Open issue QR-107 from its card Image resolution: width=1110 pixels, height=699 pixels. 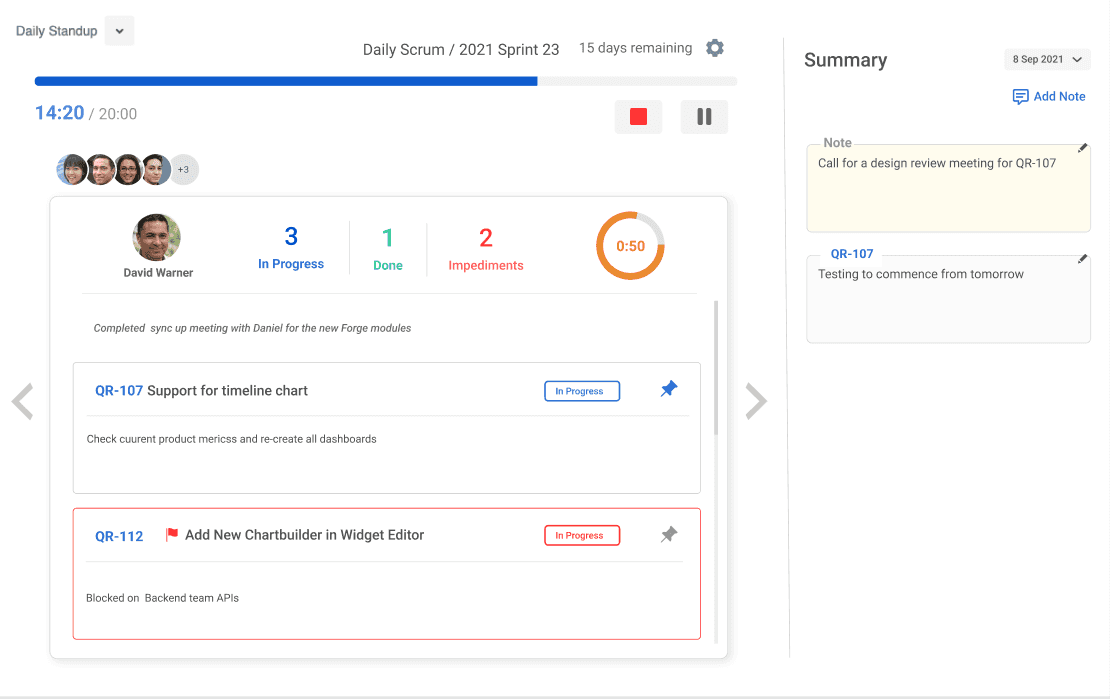click(x=119, y=390)
